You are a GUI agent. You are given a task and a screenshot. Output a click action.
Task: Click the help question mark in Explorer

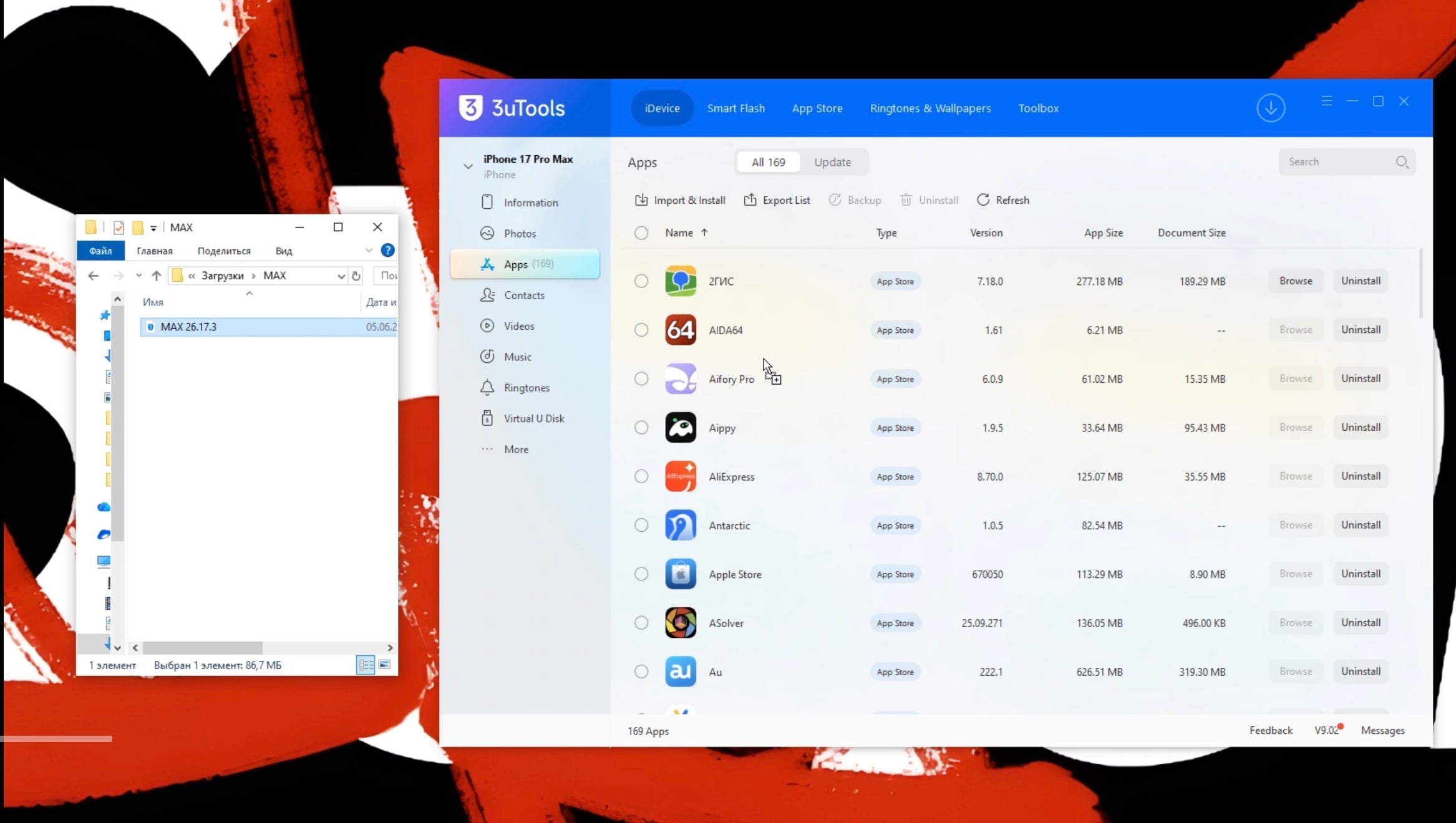pos(387,250)
